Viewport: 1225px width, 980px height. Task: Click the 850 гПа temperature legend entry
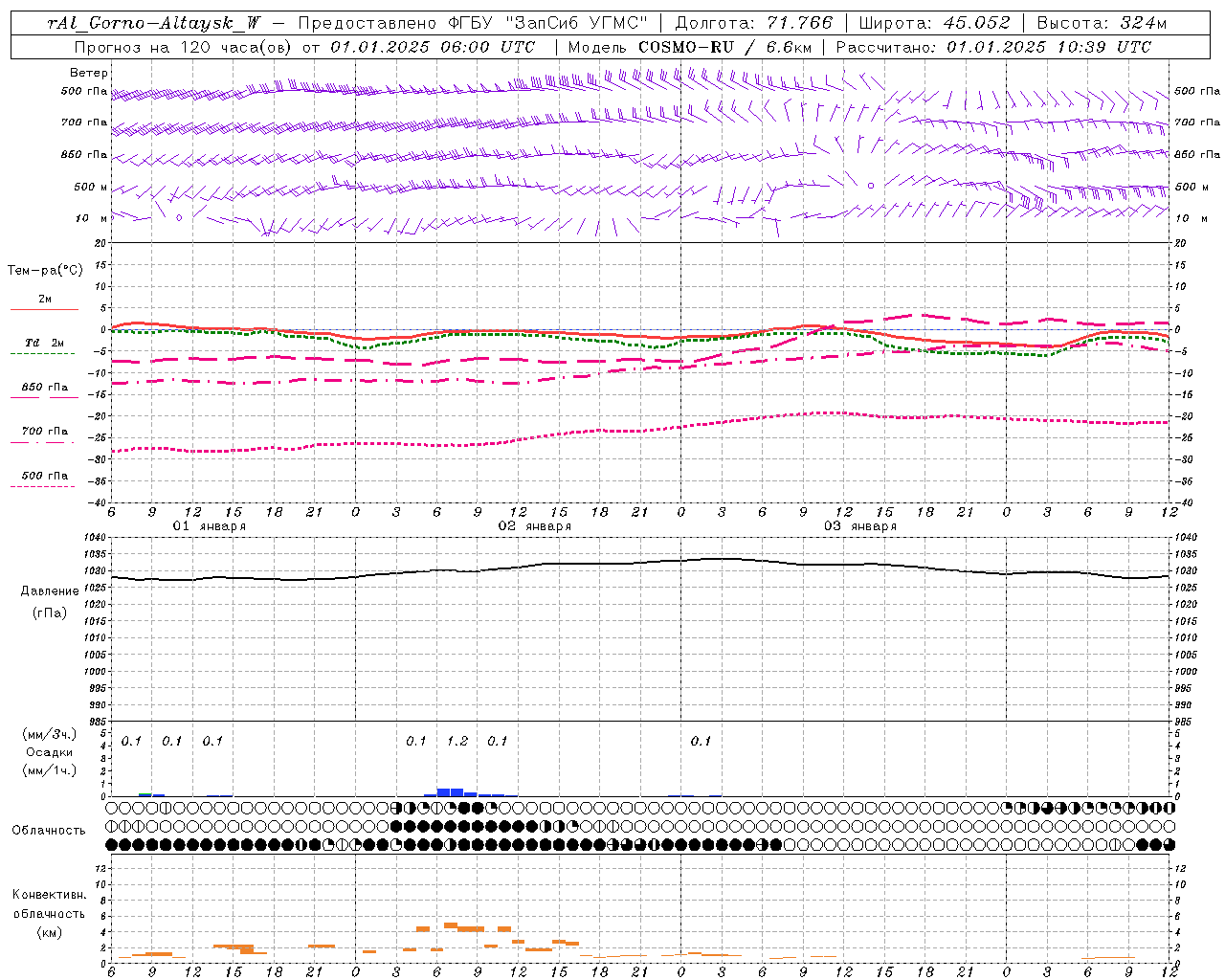(45, 388)
